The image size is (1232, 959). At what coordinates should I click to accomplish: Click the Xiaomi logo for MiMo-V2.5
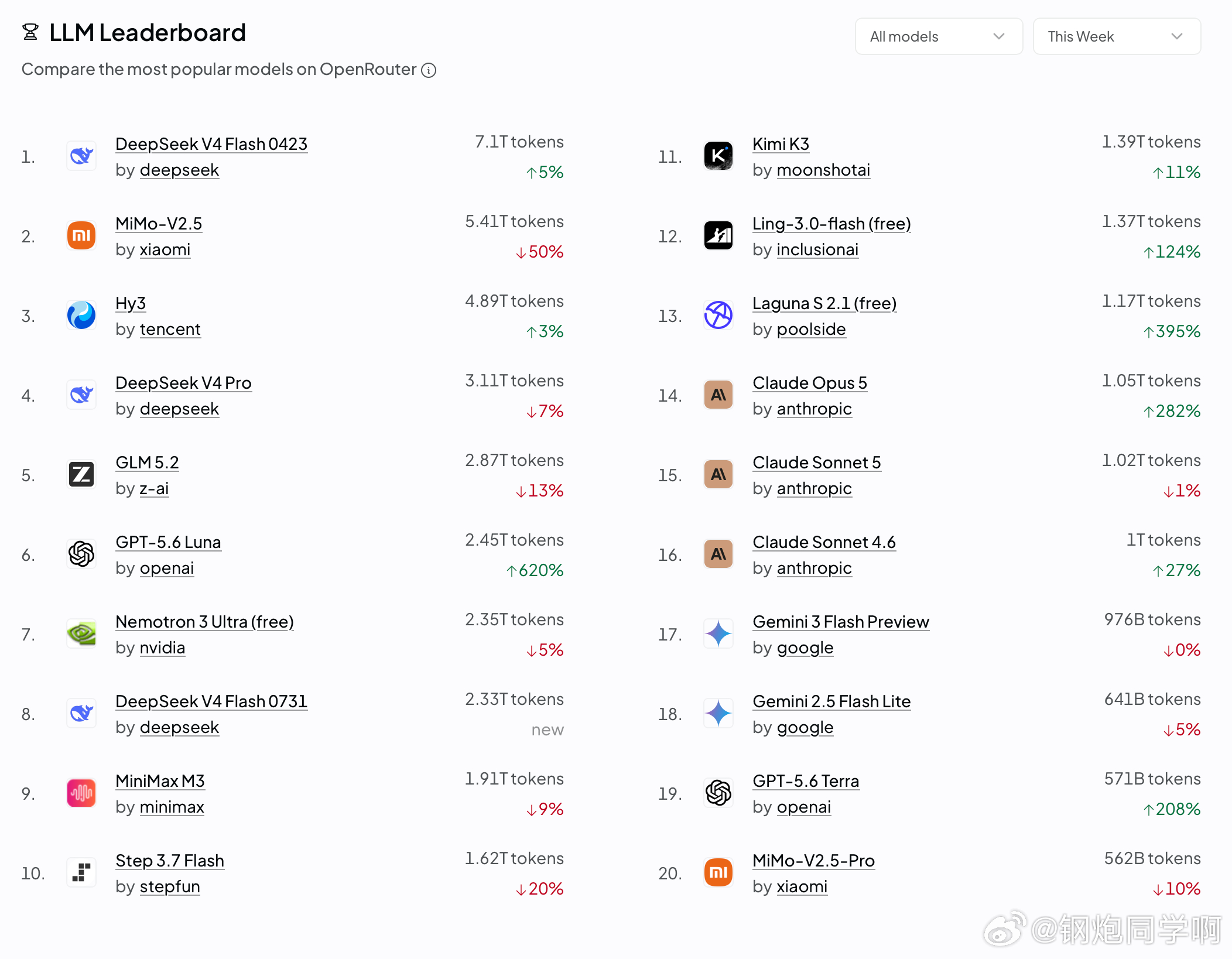pos(81,235)
